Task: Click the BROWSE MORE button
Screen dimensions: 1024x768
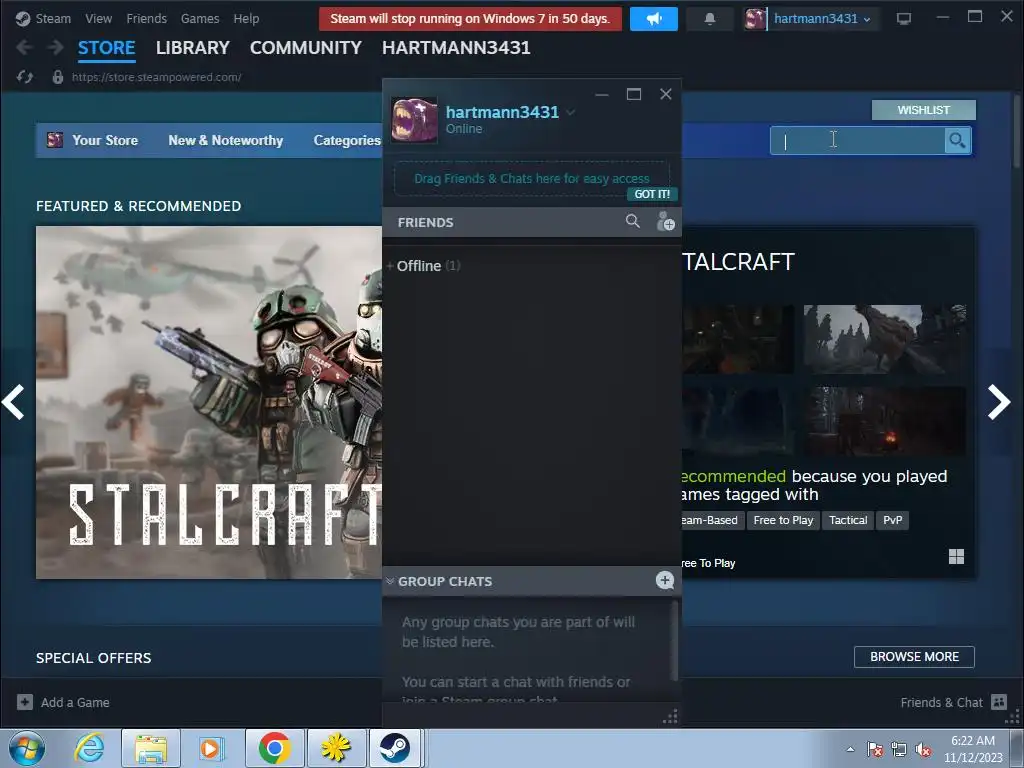Action: (914, 656)
